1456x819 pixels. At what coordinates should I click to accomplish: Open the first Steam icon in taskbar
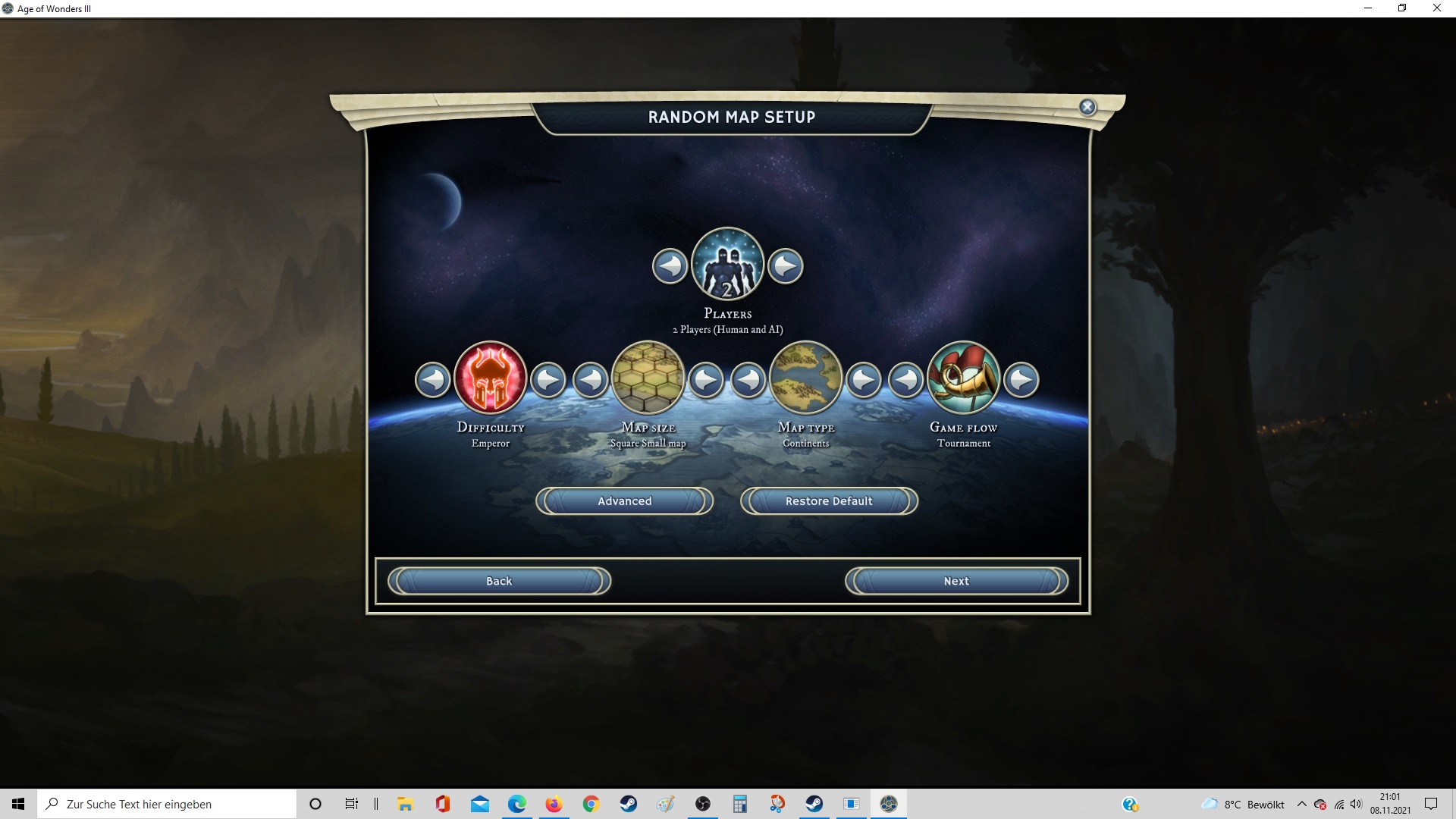point(628,804)
